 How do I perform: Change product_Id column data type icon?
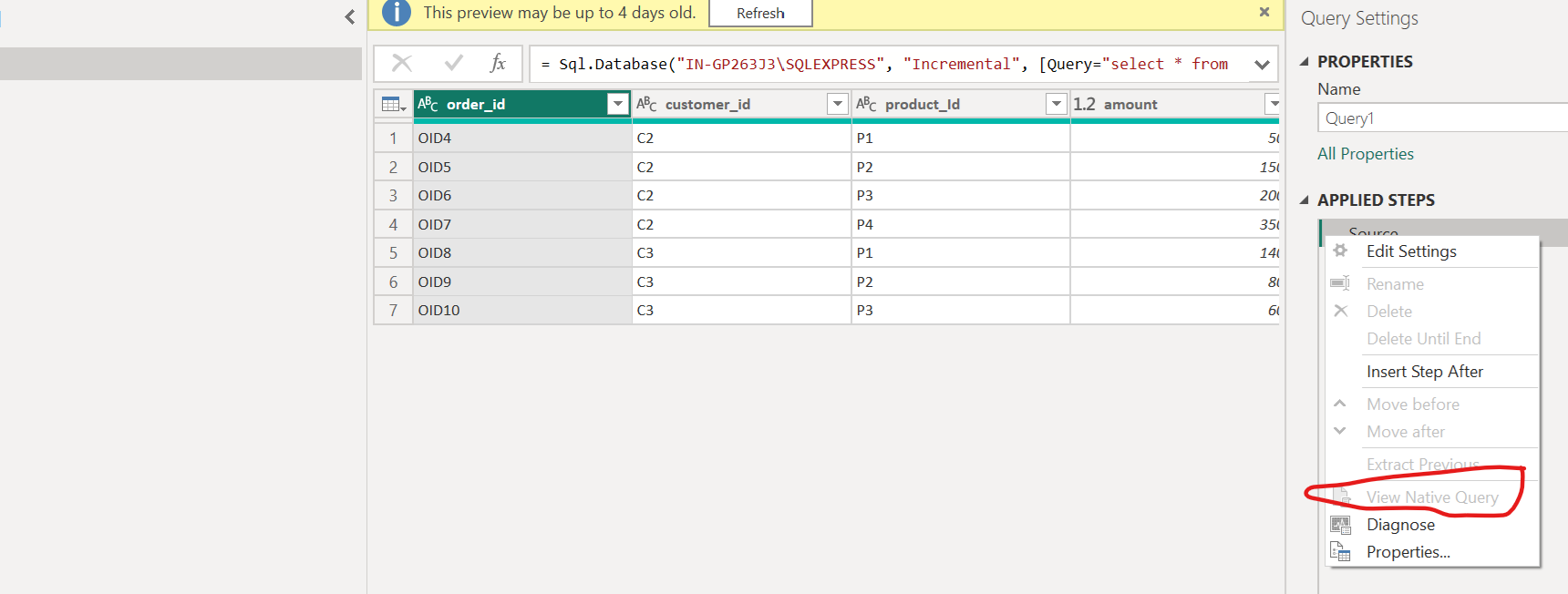click(866, 104)
